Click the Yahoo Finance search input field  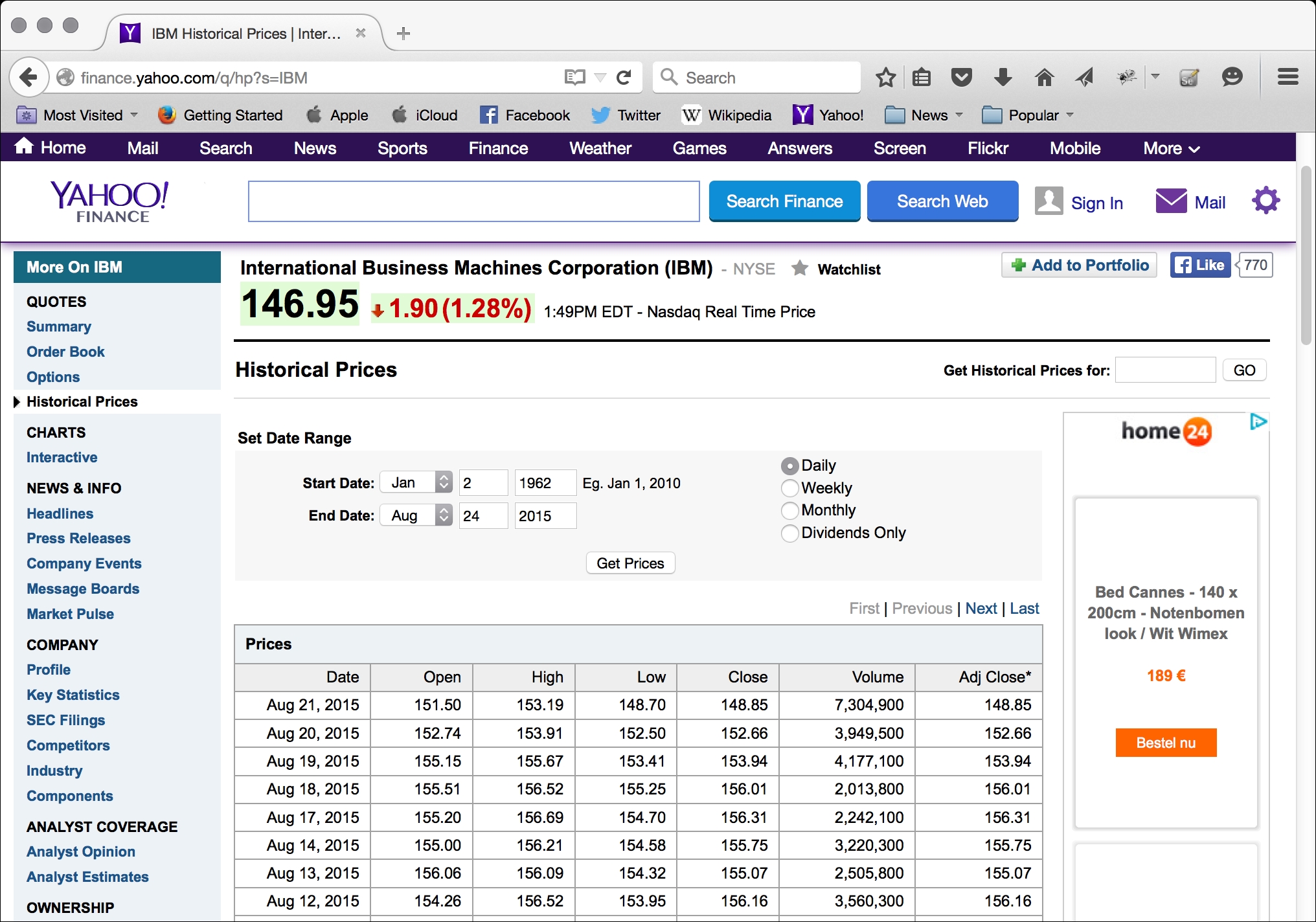pyautogui.click(x=473, y=201)
